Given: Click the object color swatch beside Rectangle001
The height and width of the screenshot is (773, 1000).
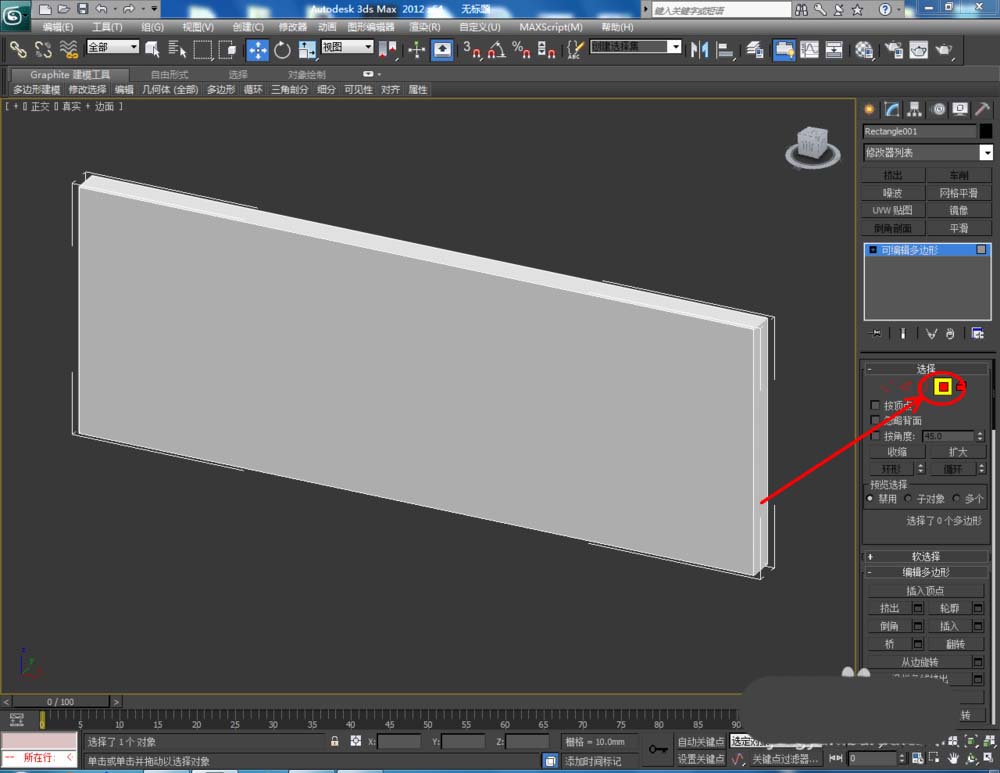Looking at the screenshot, I should 986,131.
